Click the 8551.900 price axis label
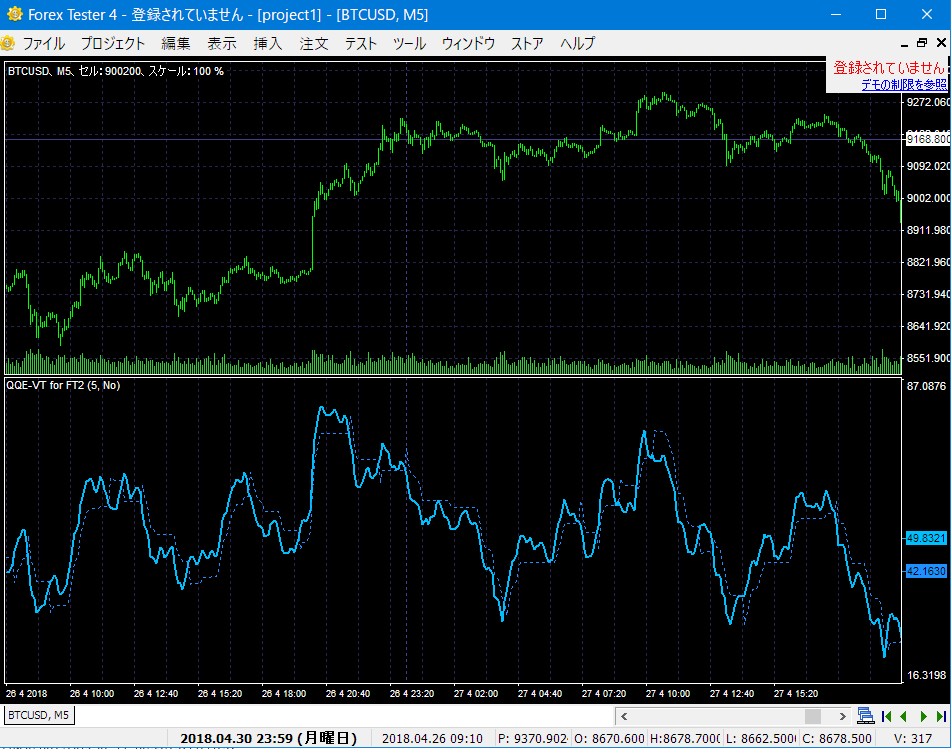 point(928,358)
